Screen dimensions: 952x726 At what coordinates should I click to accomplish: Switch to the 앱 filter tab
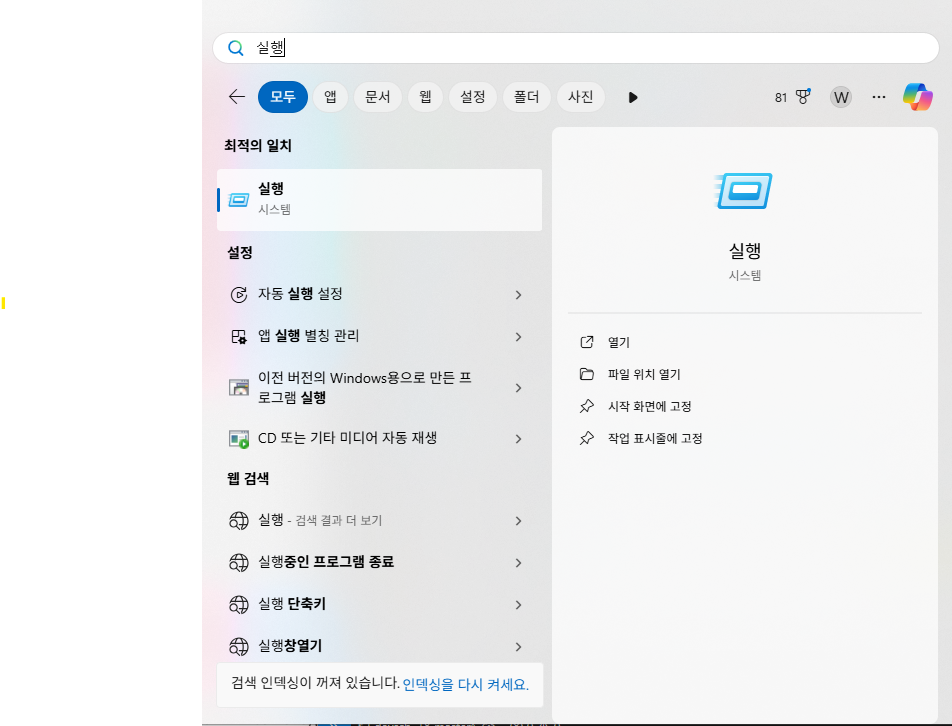click(x=330, y=96)
